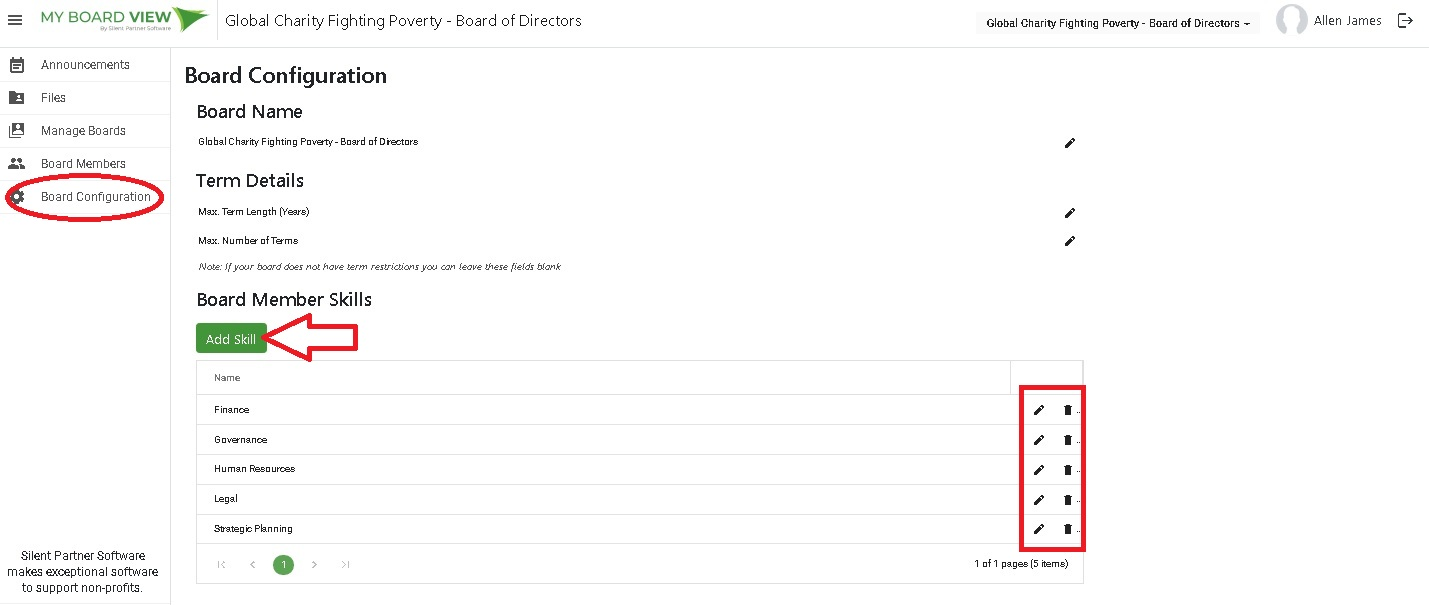Click the hamburger menu icon
Viewport: 1429px width, 605px height.
click(15, 20)
